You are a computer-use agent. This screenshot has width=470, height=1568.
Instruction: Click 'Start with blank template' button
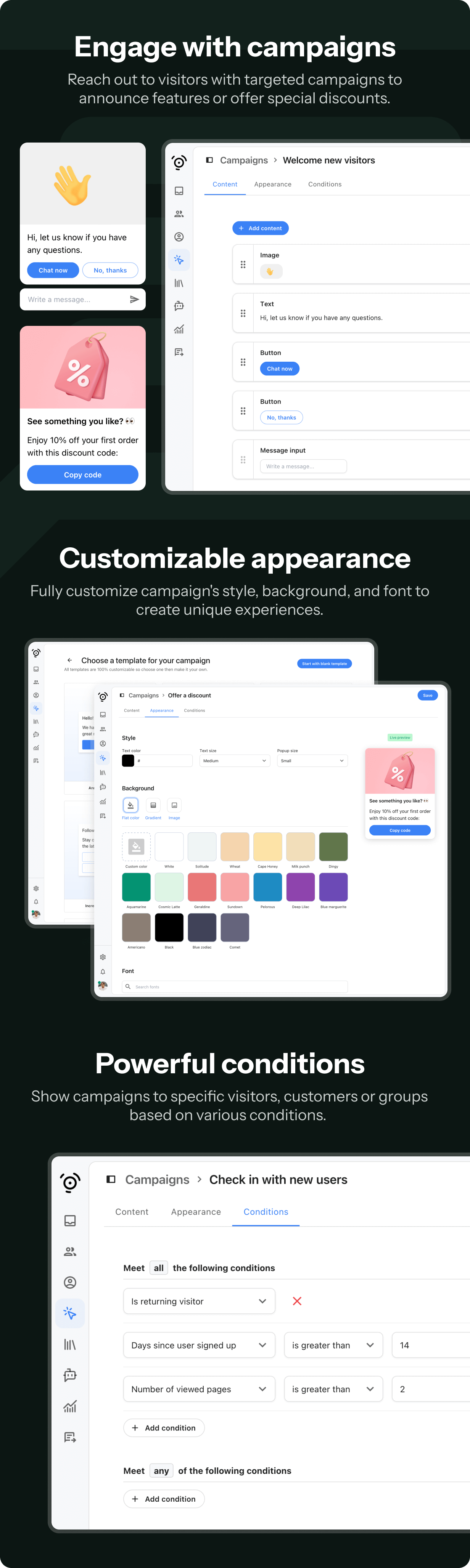tap(324, 664)
